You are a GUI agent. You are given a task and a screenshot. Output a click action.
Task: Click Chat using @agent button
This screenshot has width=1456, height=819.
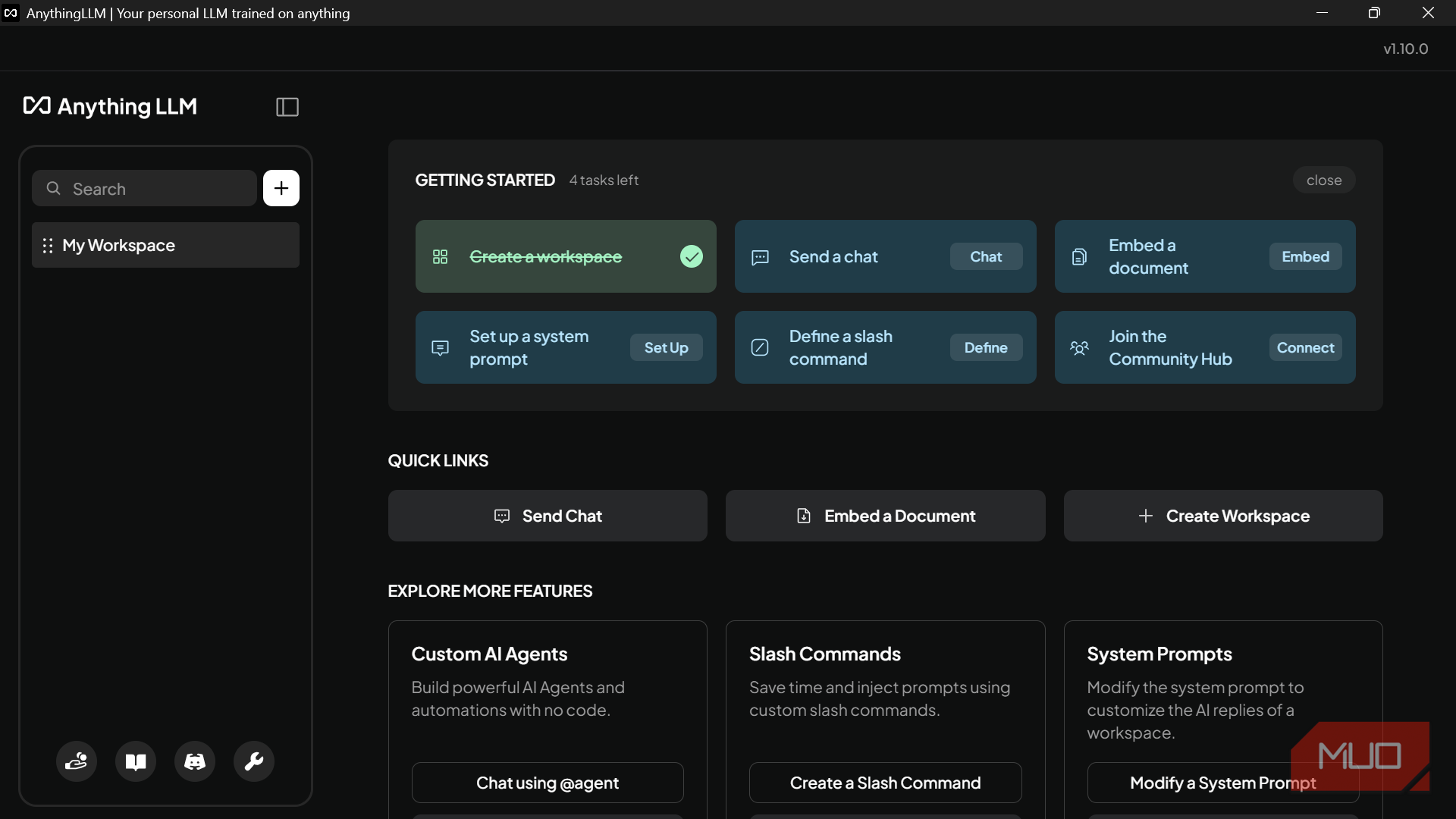tap(548, 783)
